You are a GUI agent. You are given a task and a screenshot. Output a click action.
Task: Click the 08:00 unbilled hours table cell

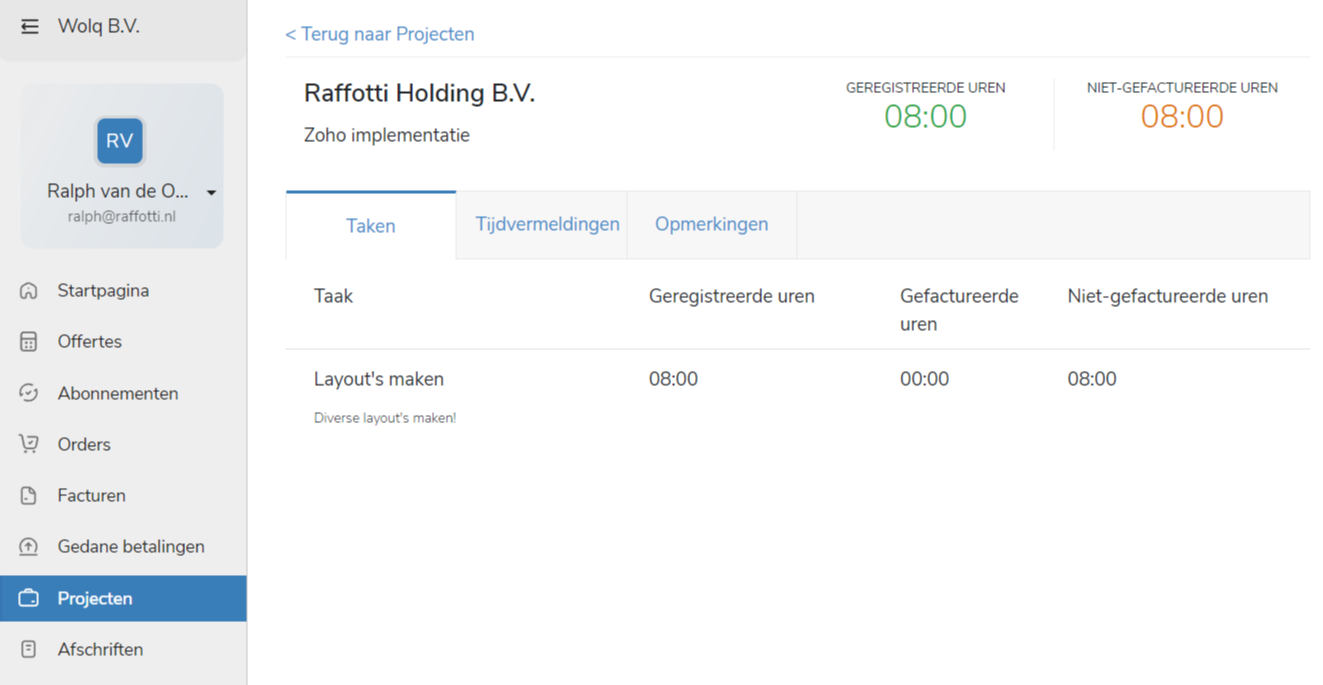[1092, 379]
